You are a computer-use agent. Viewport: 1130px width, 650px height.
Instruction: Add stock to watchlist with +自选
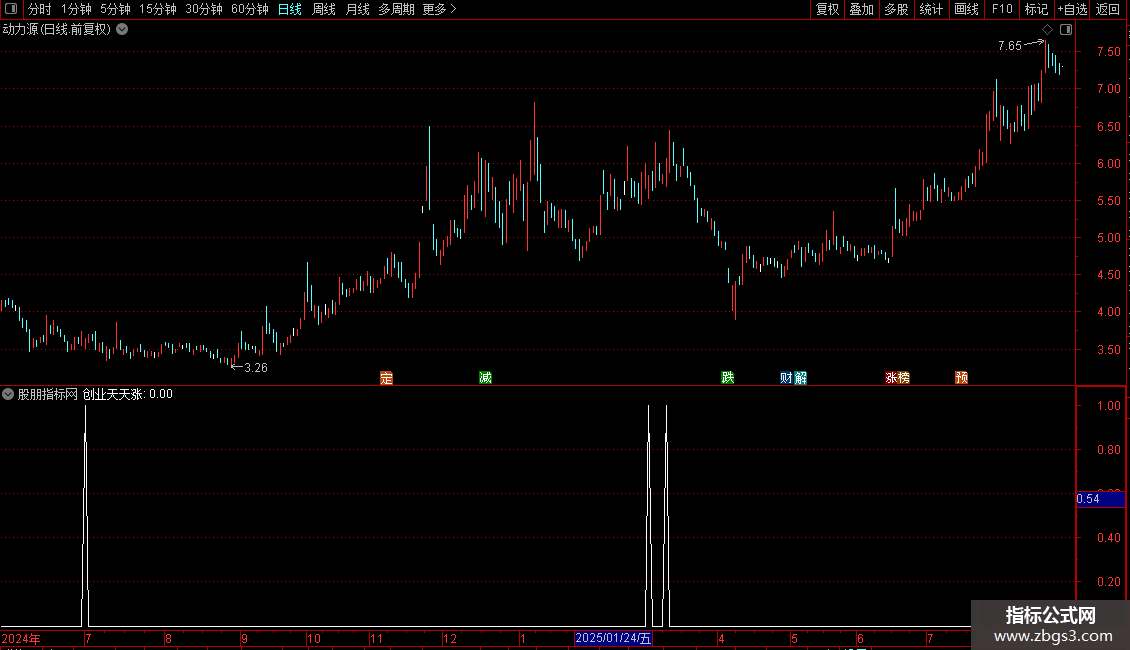click(1072, 9)
